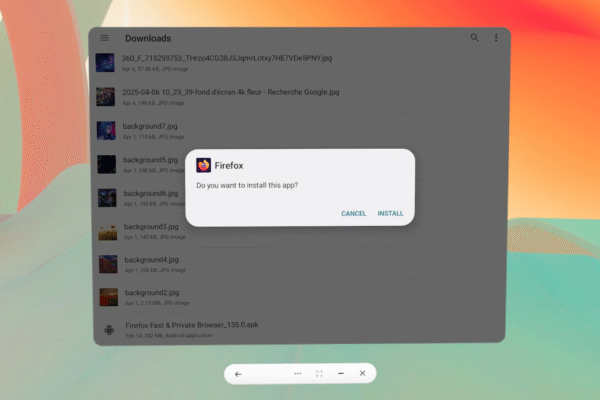Dismiss dialog with the CANCEL button
The height and width of the screenshot is (400, 600).
pyautogui.click(x=354, y=213)
